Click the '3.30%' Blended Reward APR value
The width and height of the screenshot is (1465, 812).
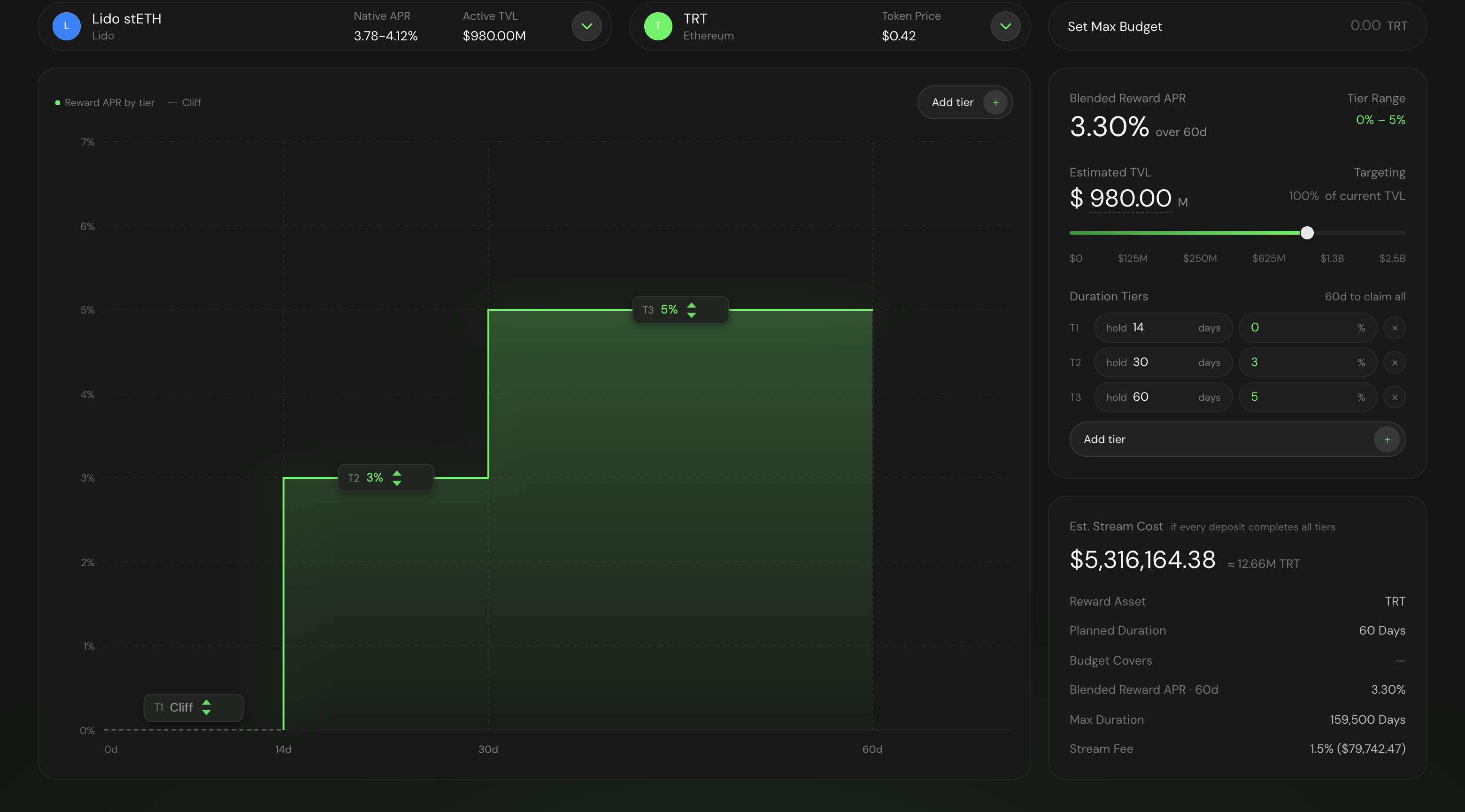pyautogui.click(x=1109, y=126)
